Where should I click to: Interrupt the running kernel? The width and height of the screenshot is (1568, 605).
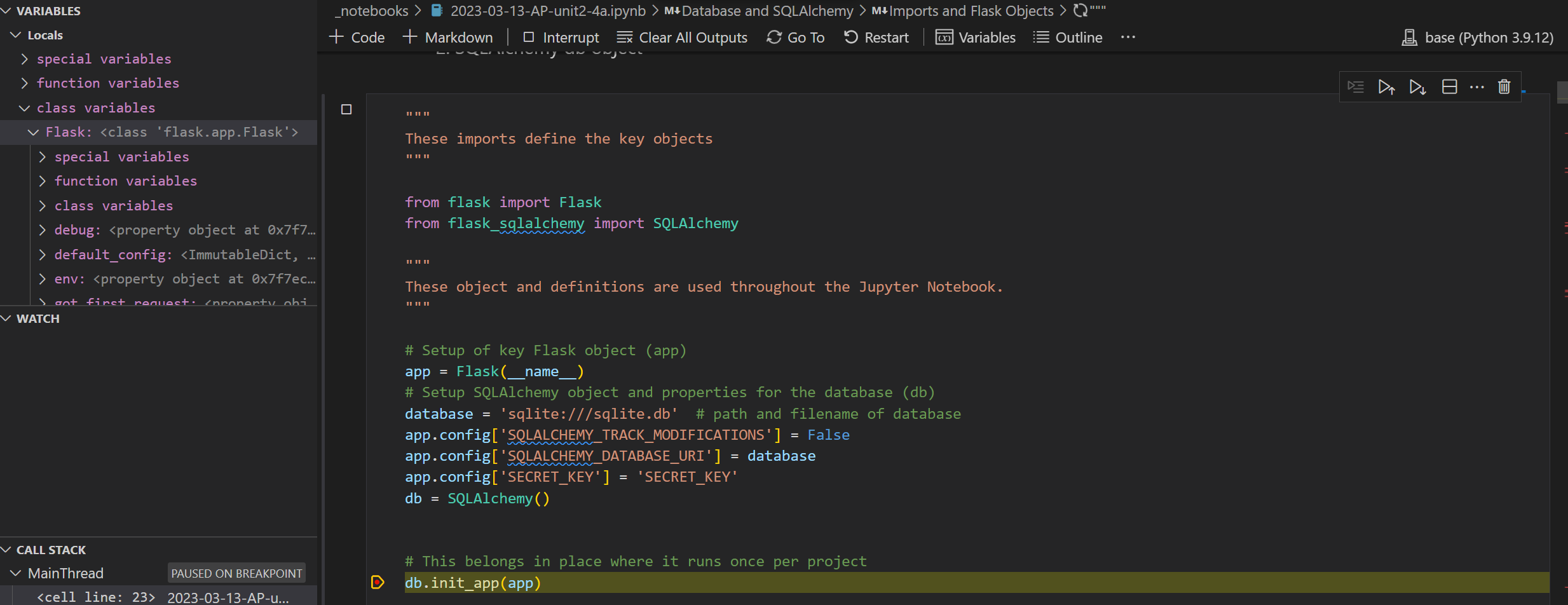tap(561, 37)
